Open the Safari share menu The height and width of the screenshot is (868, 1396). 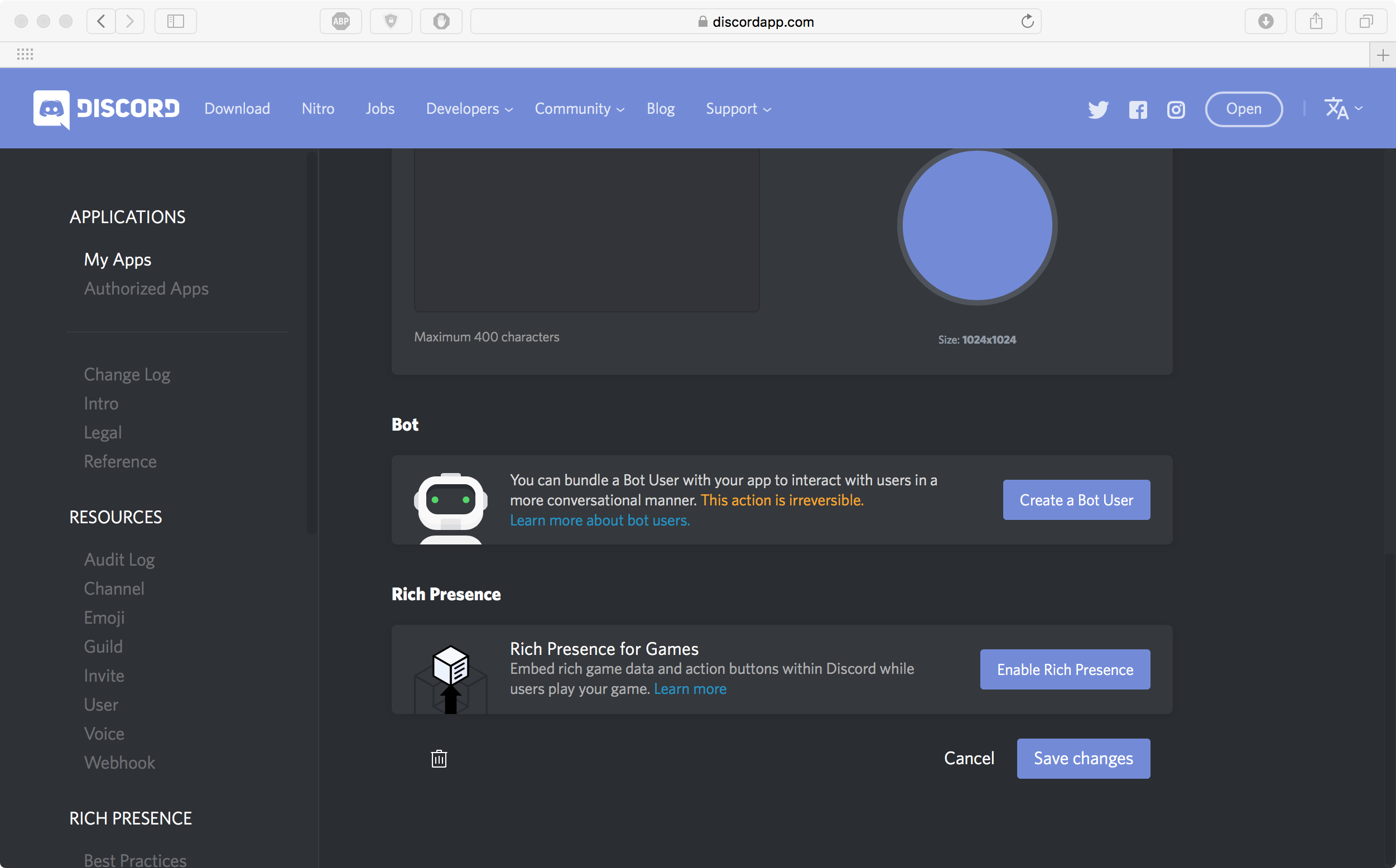(x=1316, y=22)
